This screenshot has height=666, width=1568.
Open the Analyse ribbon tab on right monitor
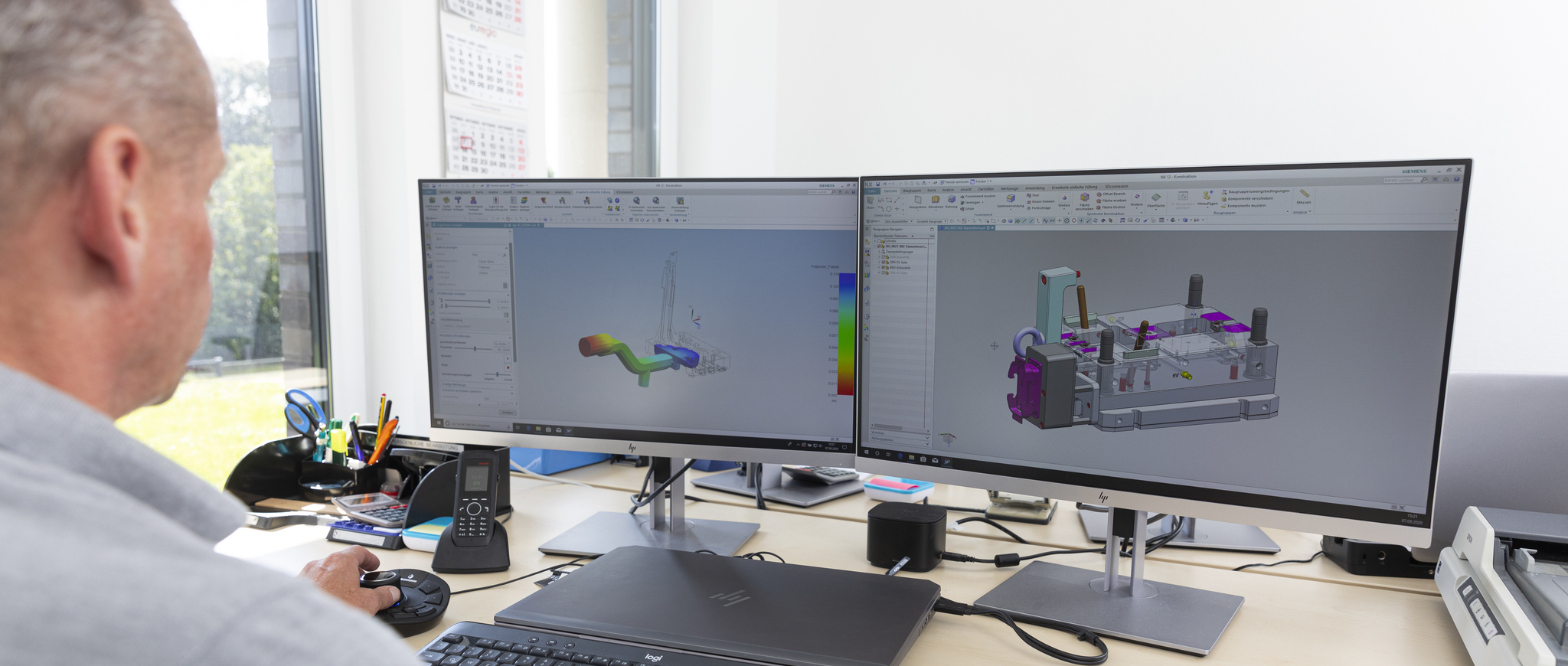(948, 189)
